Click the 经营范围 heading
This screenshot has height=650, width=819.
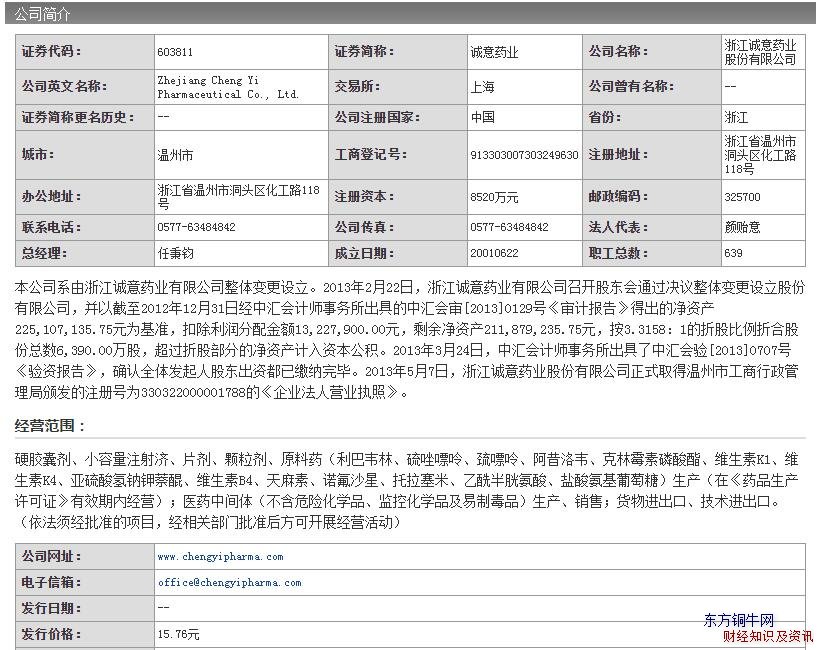(x=50, y=426)
